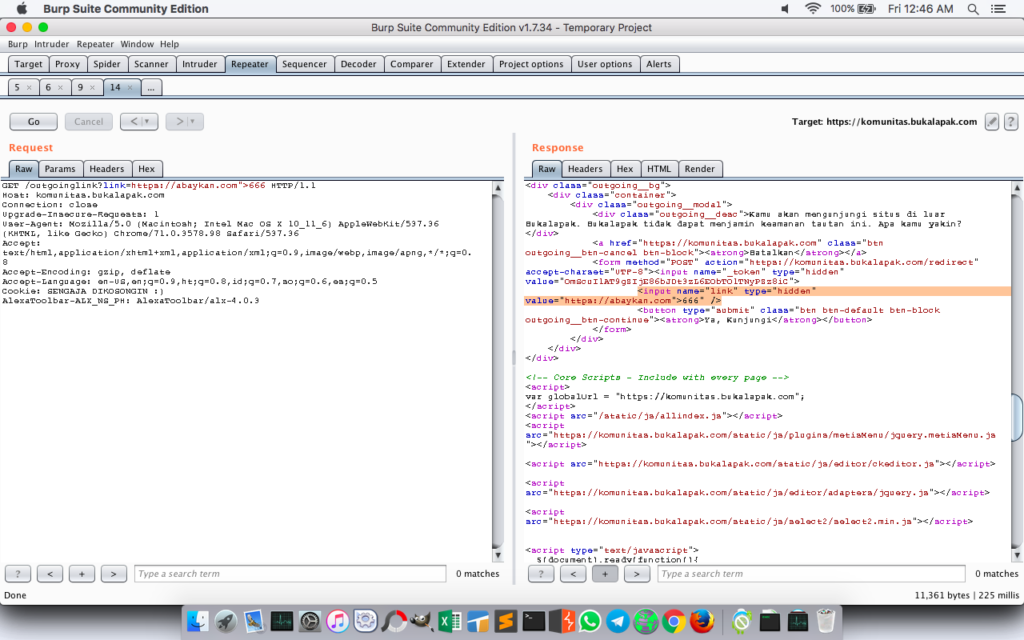Expand the forward history dropdown arrow
The width and height of the screenshot is (1024, 640).
(194, 122)
